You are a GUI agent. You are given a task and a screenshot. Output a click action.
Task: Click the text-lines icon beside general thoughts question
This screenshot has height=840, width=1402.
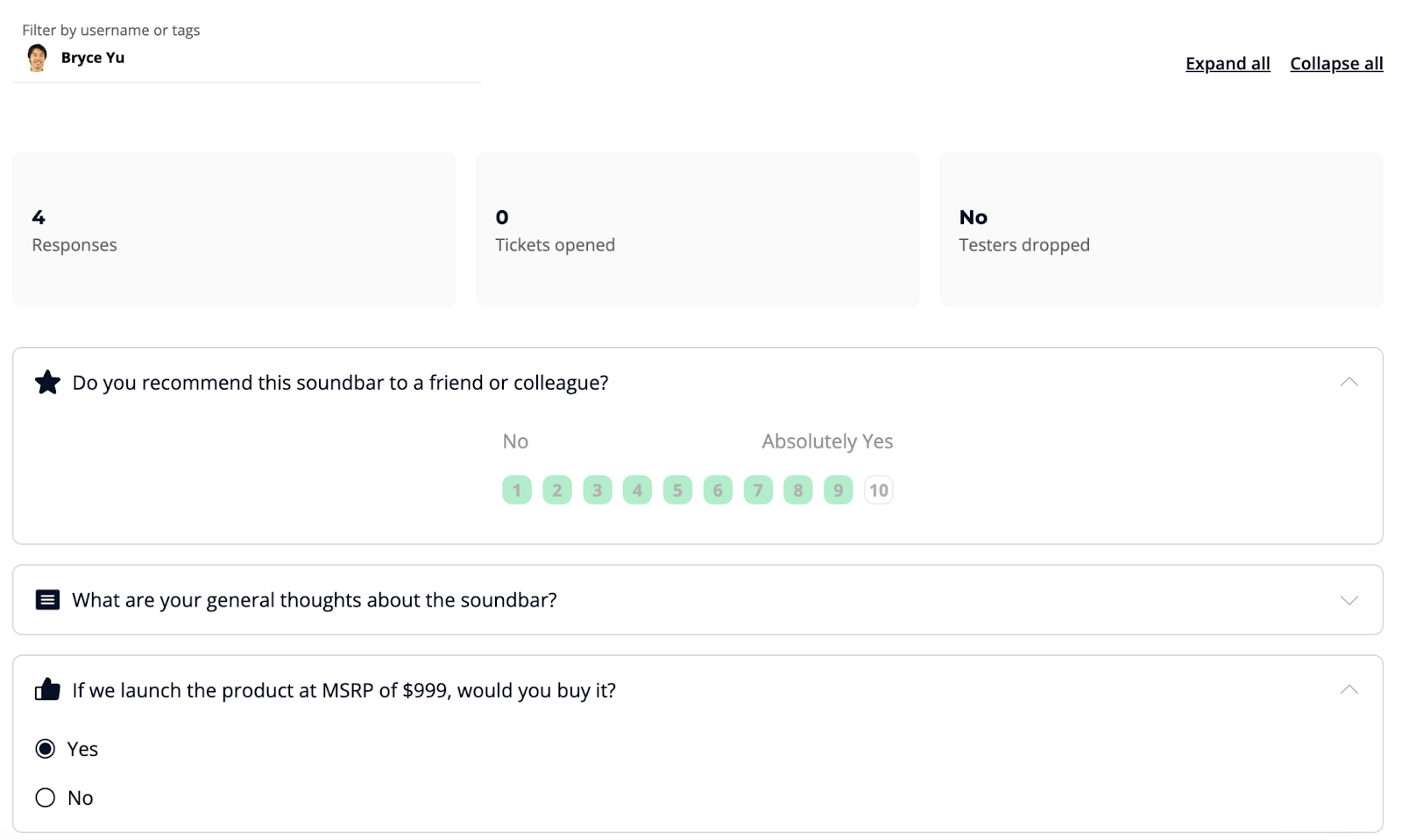pyautogui.click(x=47, y=600)
